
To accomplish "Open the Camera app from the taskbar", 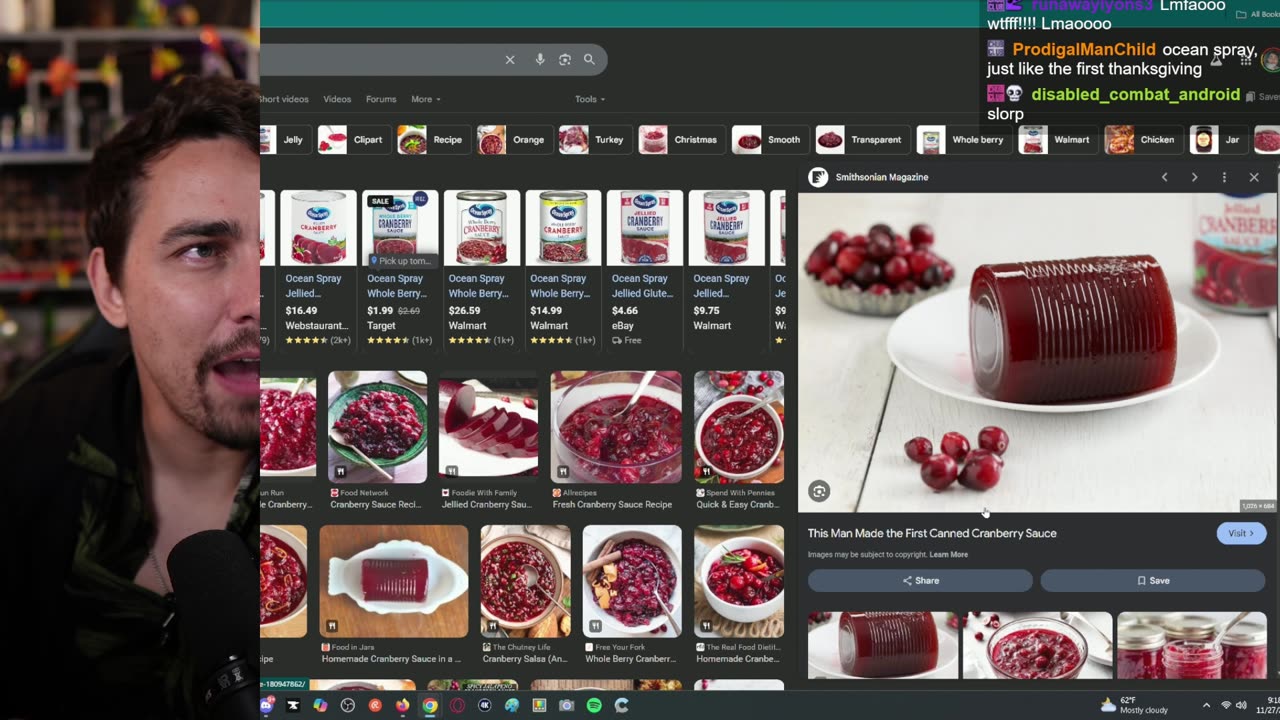I will click(x=566, y=705).
